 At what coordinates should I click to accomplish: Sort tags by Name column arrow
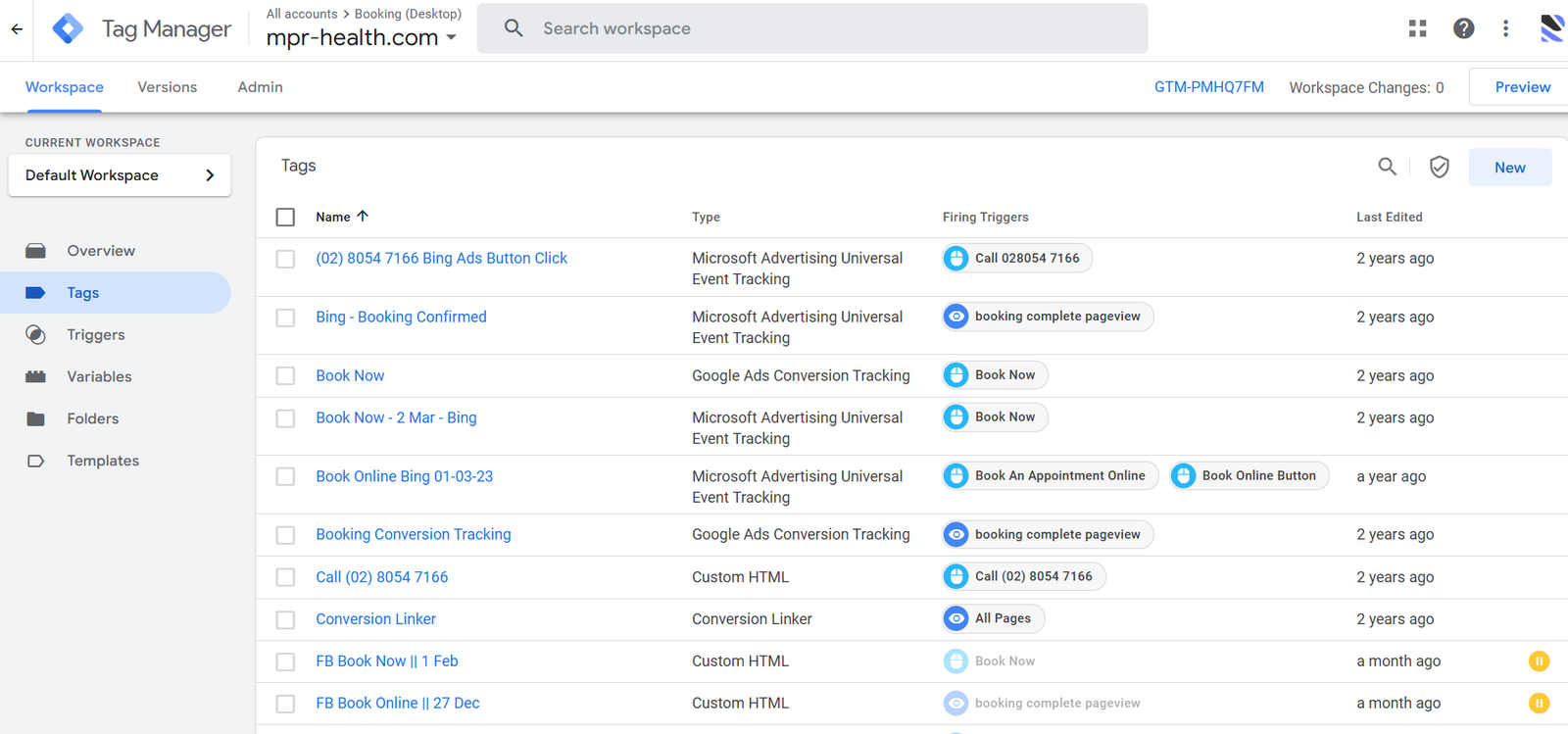click(x=363, y=217)
